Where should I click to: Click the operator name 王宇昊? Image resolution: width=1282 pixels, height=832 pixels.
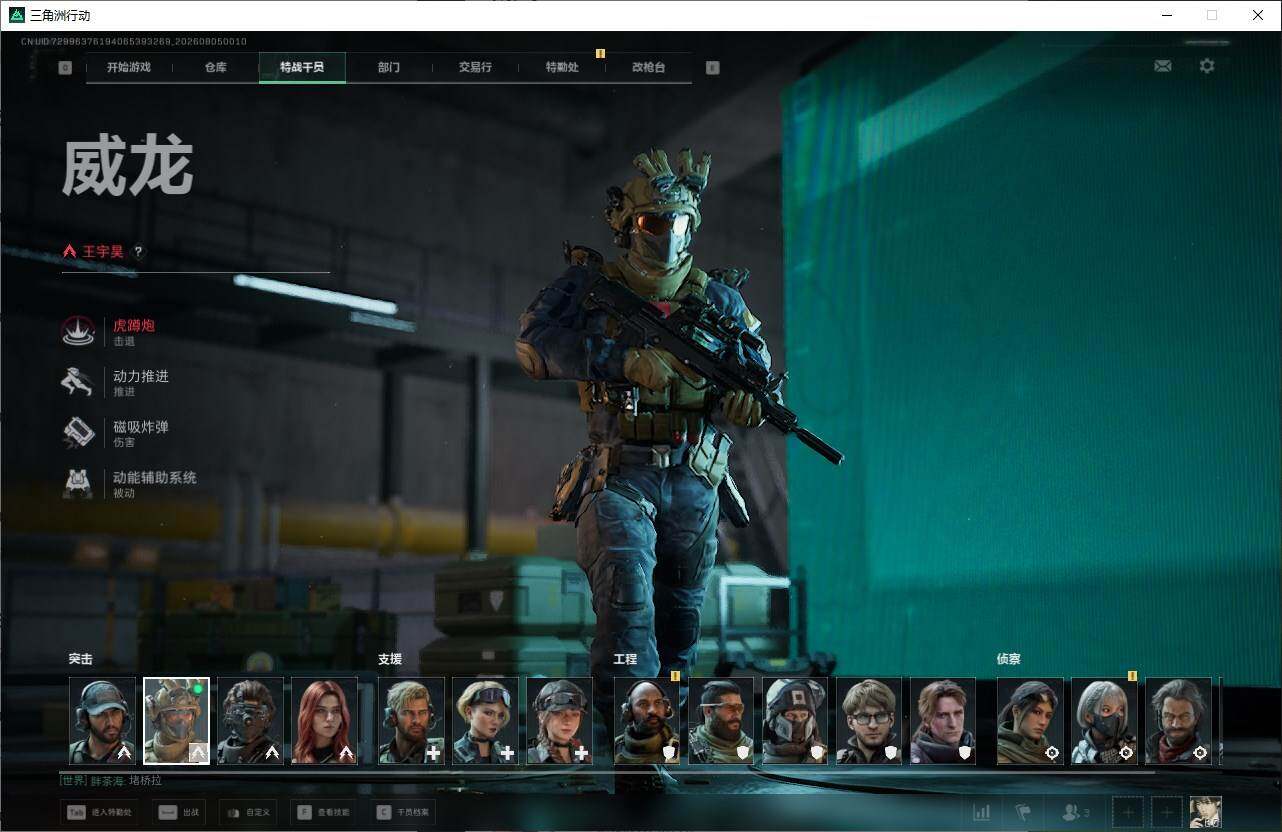tap(103, 252)
